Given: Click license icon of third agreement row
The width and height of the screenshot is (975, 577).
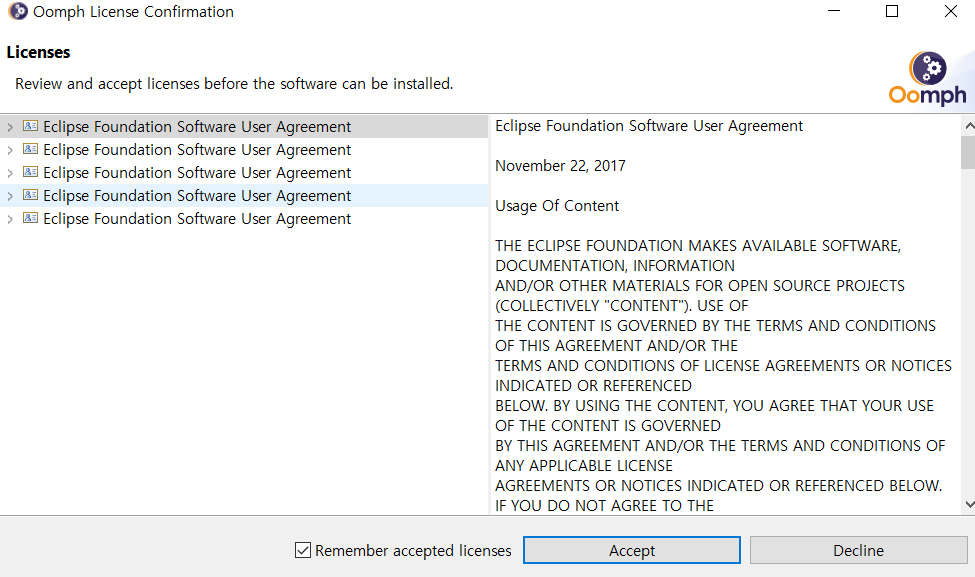Looking at the screenshot, I should click(30, 172).
